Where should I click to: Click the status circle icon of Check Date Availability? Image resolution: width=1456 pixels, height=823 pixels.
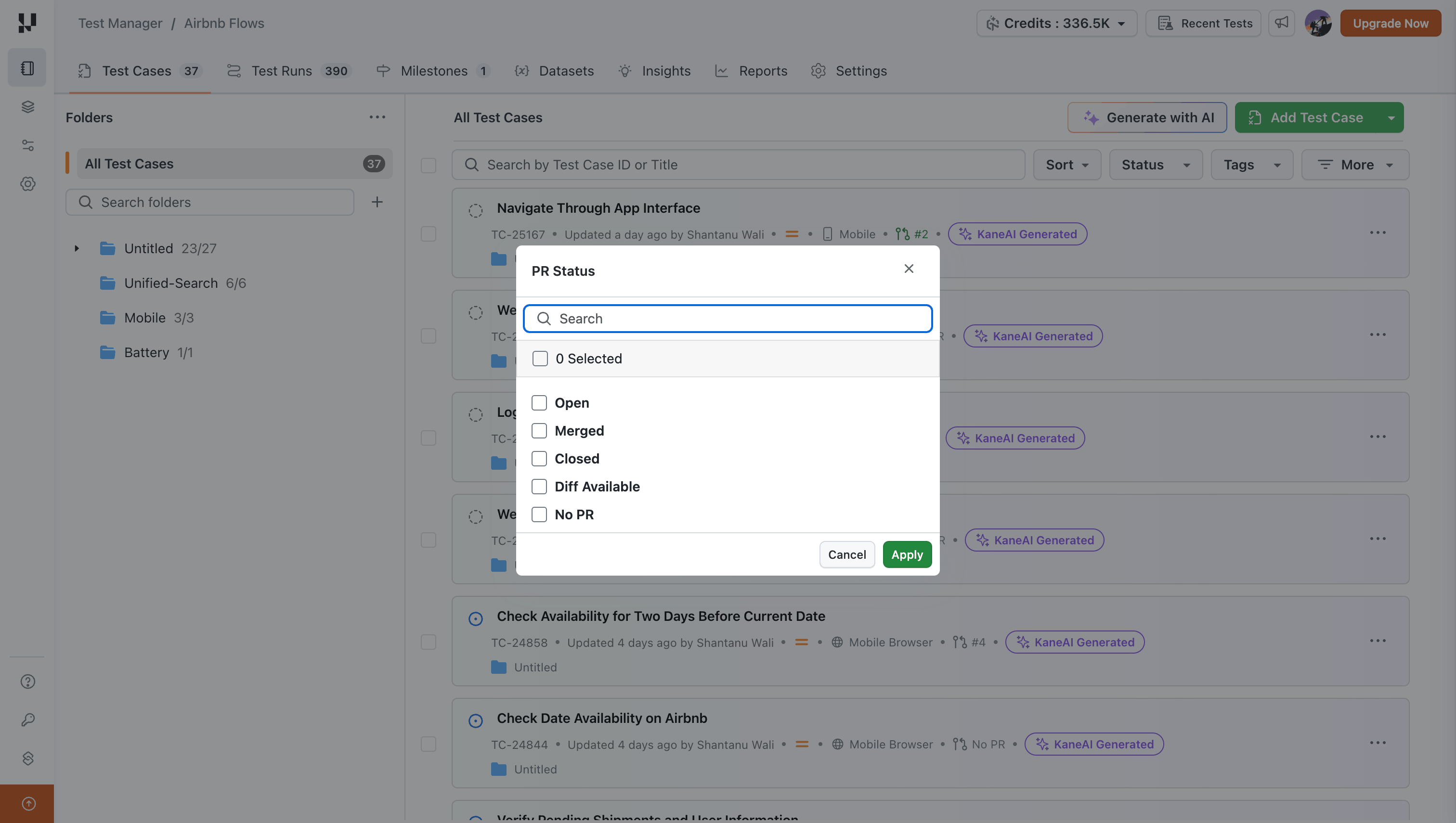tap(476, 720)
